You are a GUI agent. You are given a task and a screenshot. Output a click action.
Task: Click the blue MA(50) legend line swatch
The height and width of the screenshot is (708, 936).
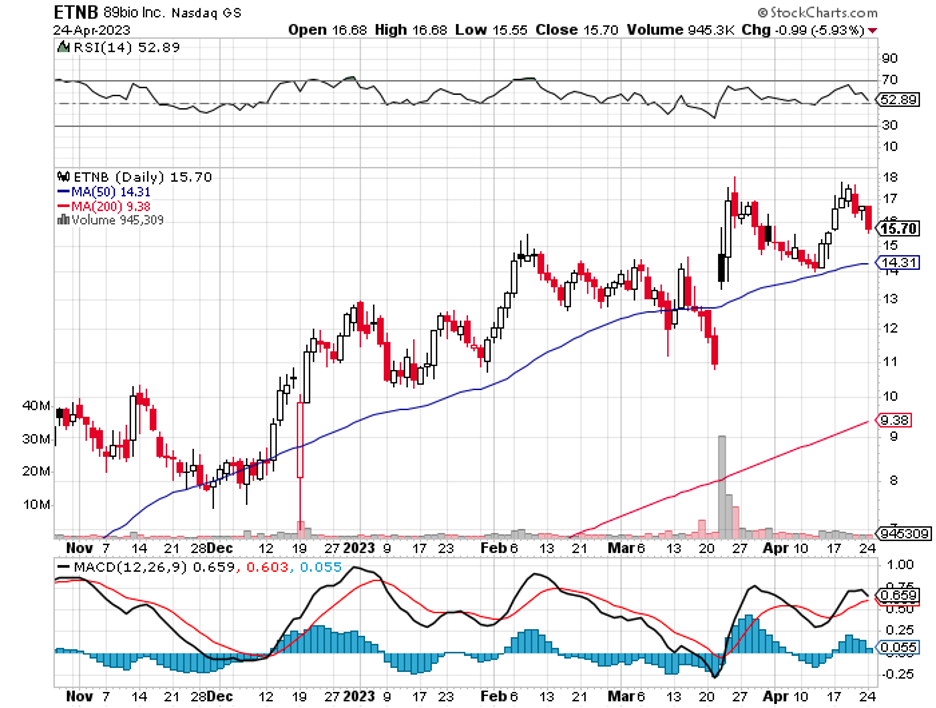pos(63,192)
